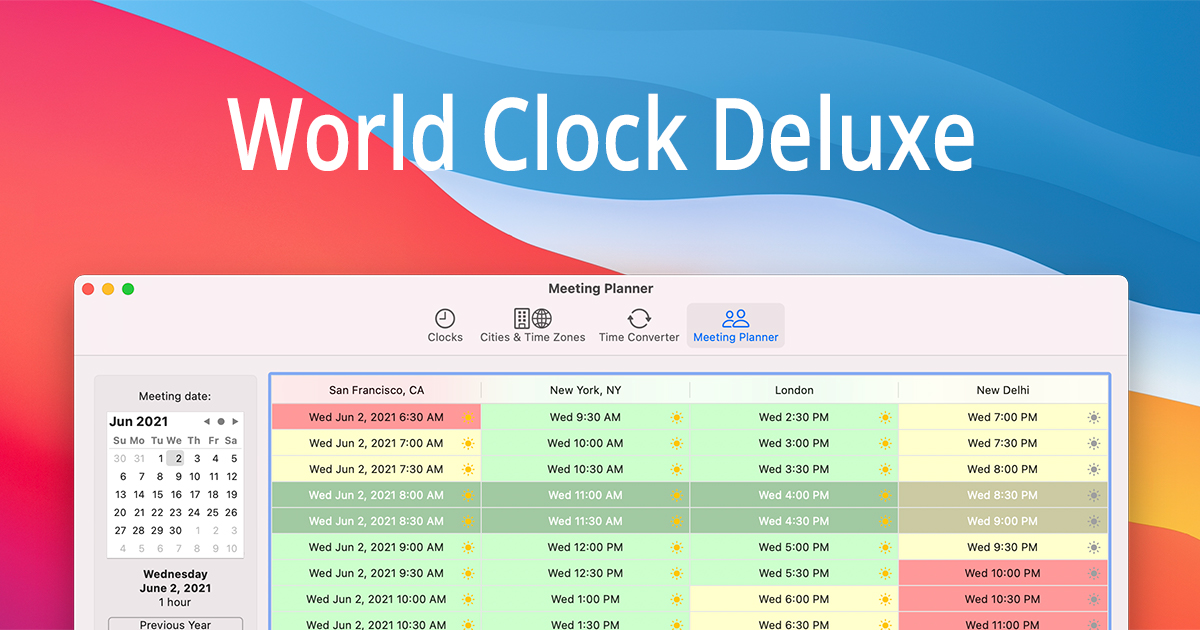Viewport: 1200px width, 630px height.
Task: Select the Wed Jun 2, 2021 7:30 AM cell
Action: 376,469
